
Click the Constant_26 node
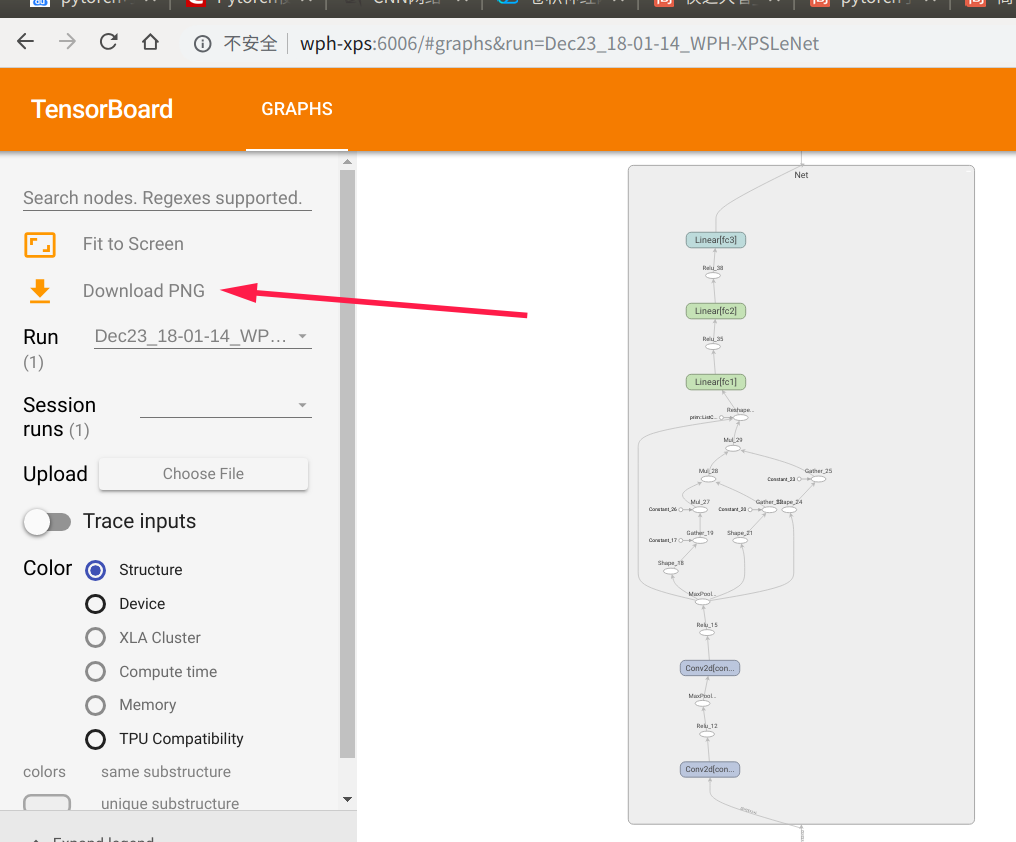680,509
